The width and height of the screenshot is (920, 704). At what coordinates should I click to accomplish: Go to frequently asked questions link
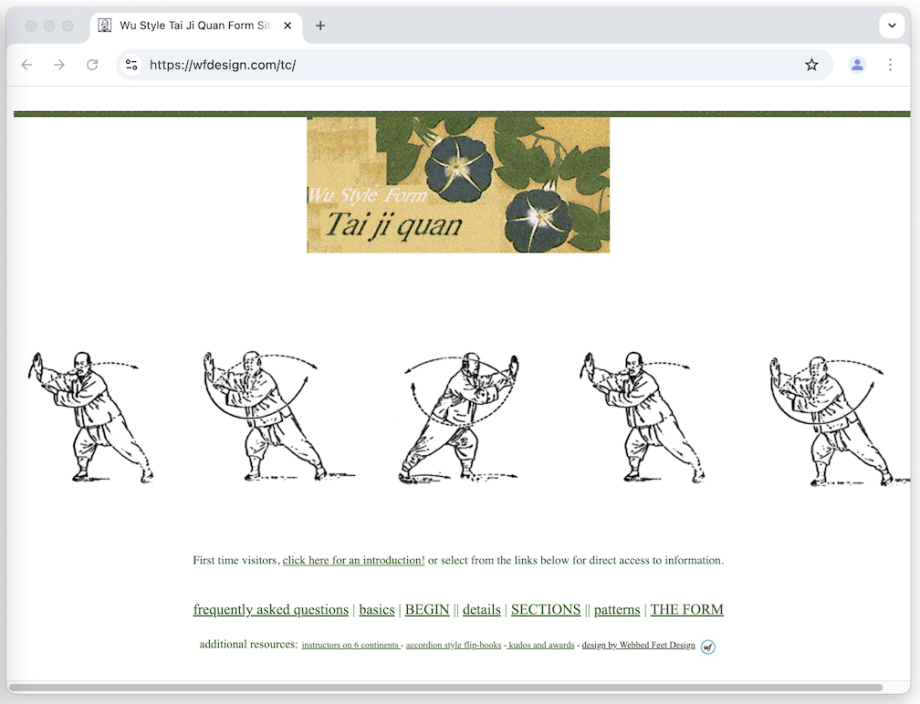pos(270,610)
